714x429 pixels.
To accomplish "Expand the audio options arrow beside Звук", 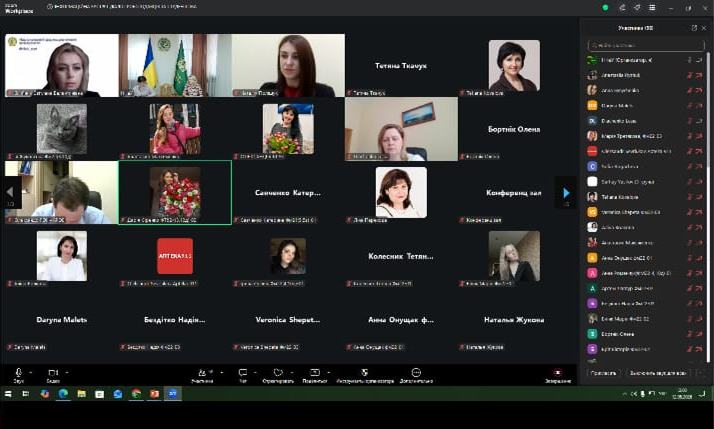I will [31, 373].
